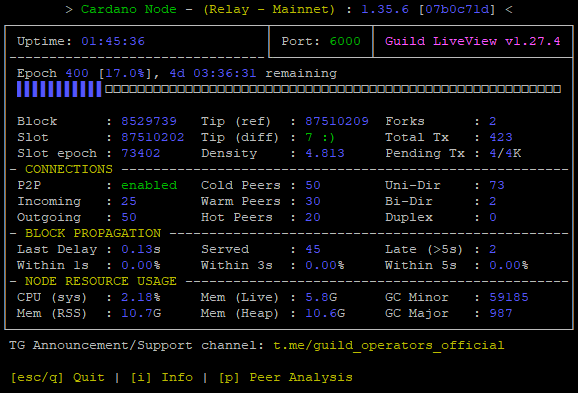Click the Mem (RSS) value 10.7G
The height and width of the screenshot is (393, 578).
tap(141, 313)
